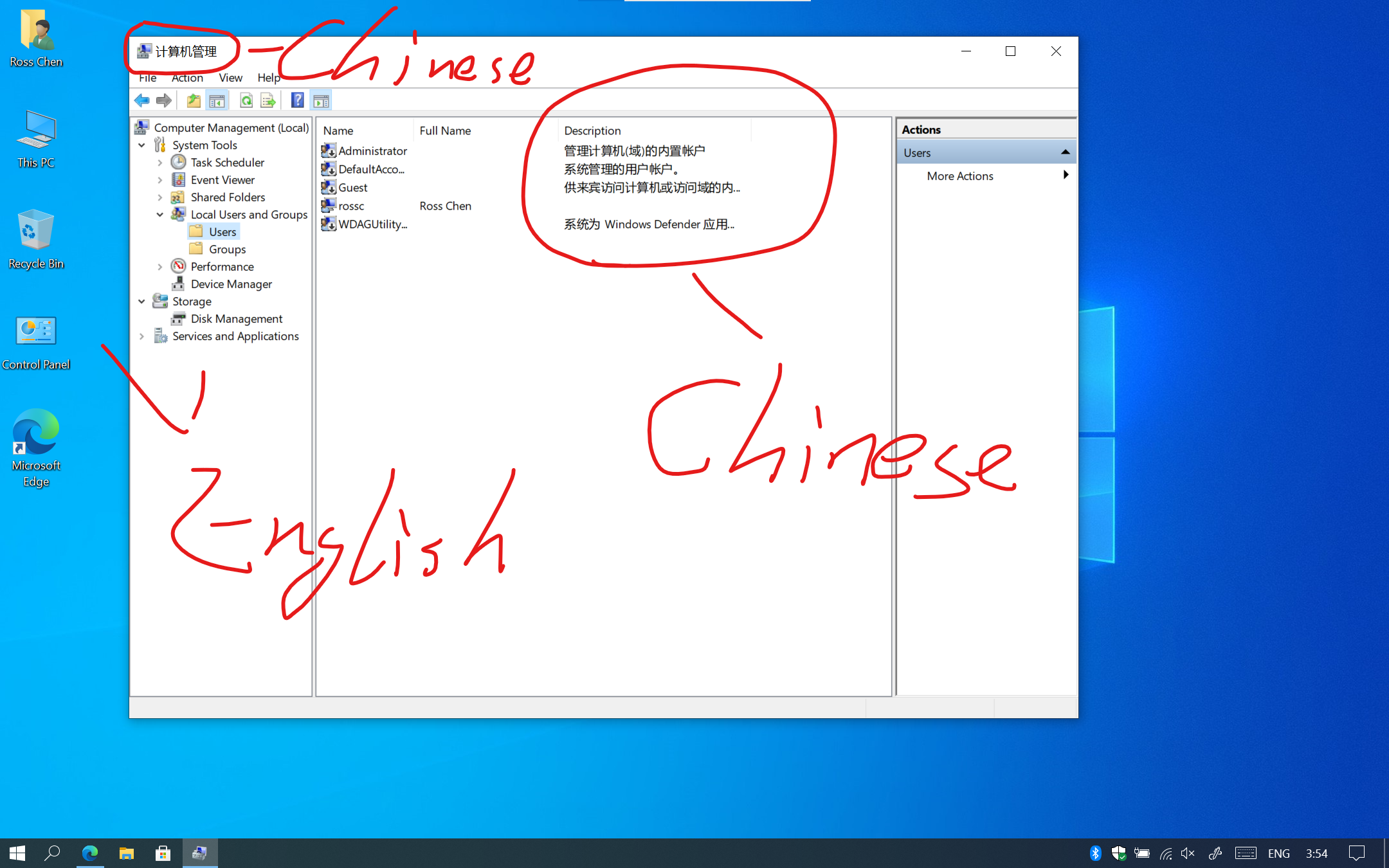Sort by the Description column header
The height and width of the screenshot is (868, 1389).
click(x=592, y=131)
